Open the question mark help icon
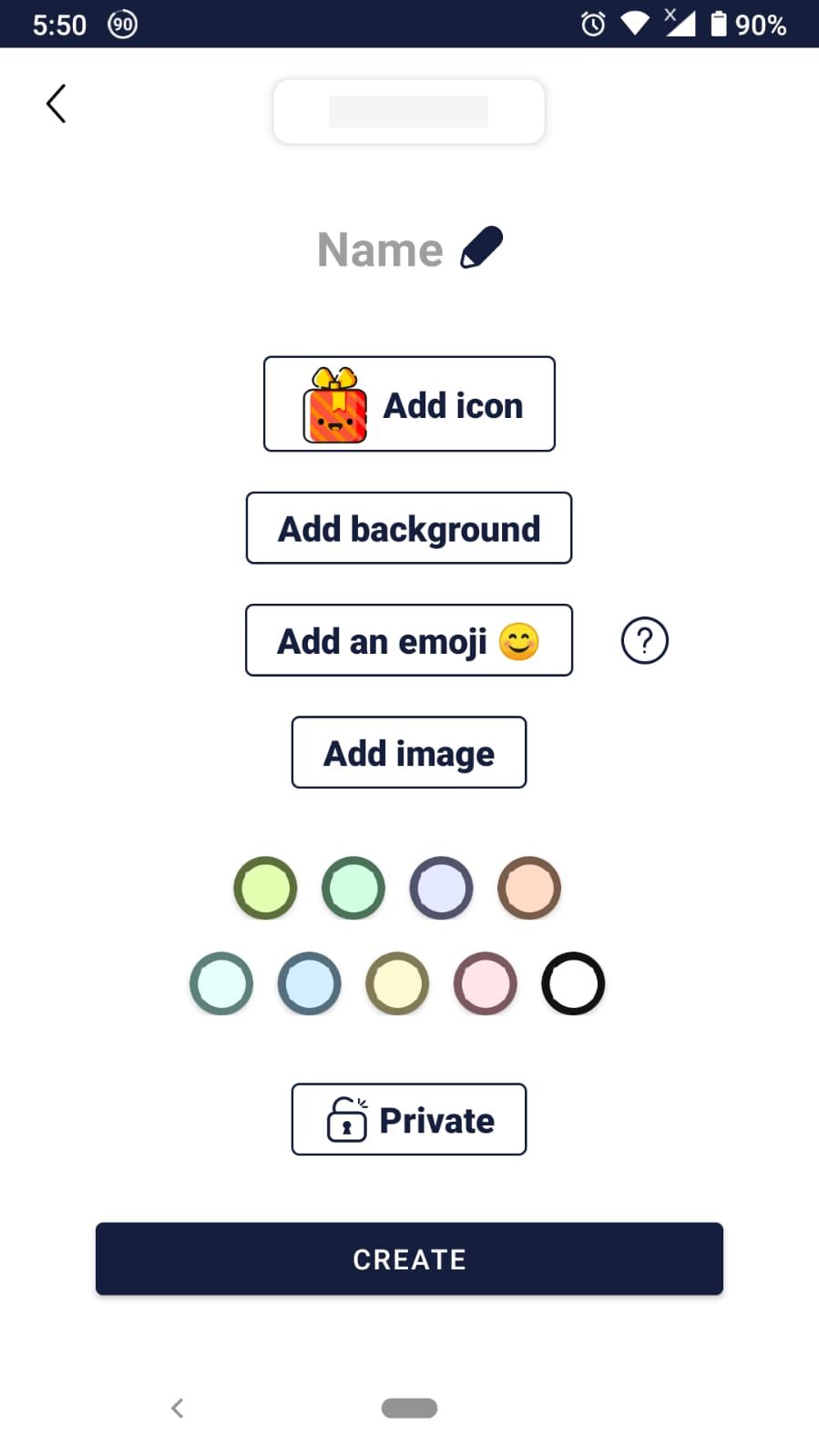 tap(644, 640)
